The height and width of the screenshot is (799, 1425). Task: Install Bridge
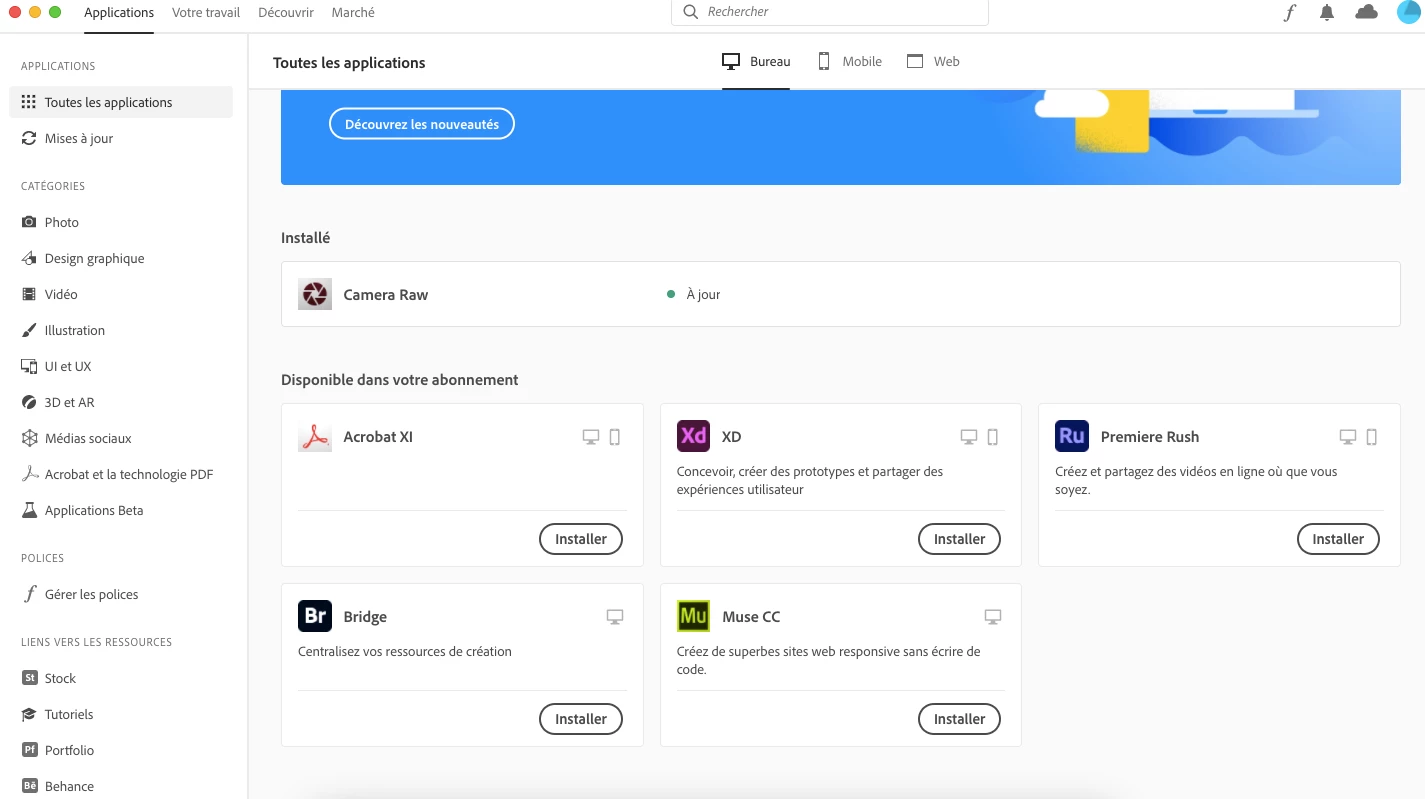(x=581, y=719)
